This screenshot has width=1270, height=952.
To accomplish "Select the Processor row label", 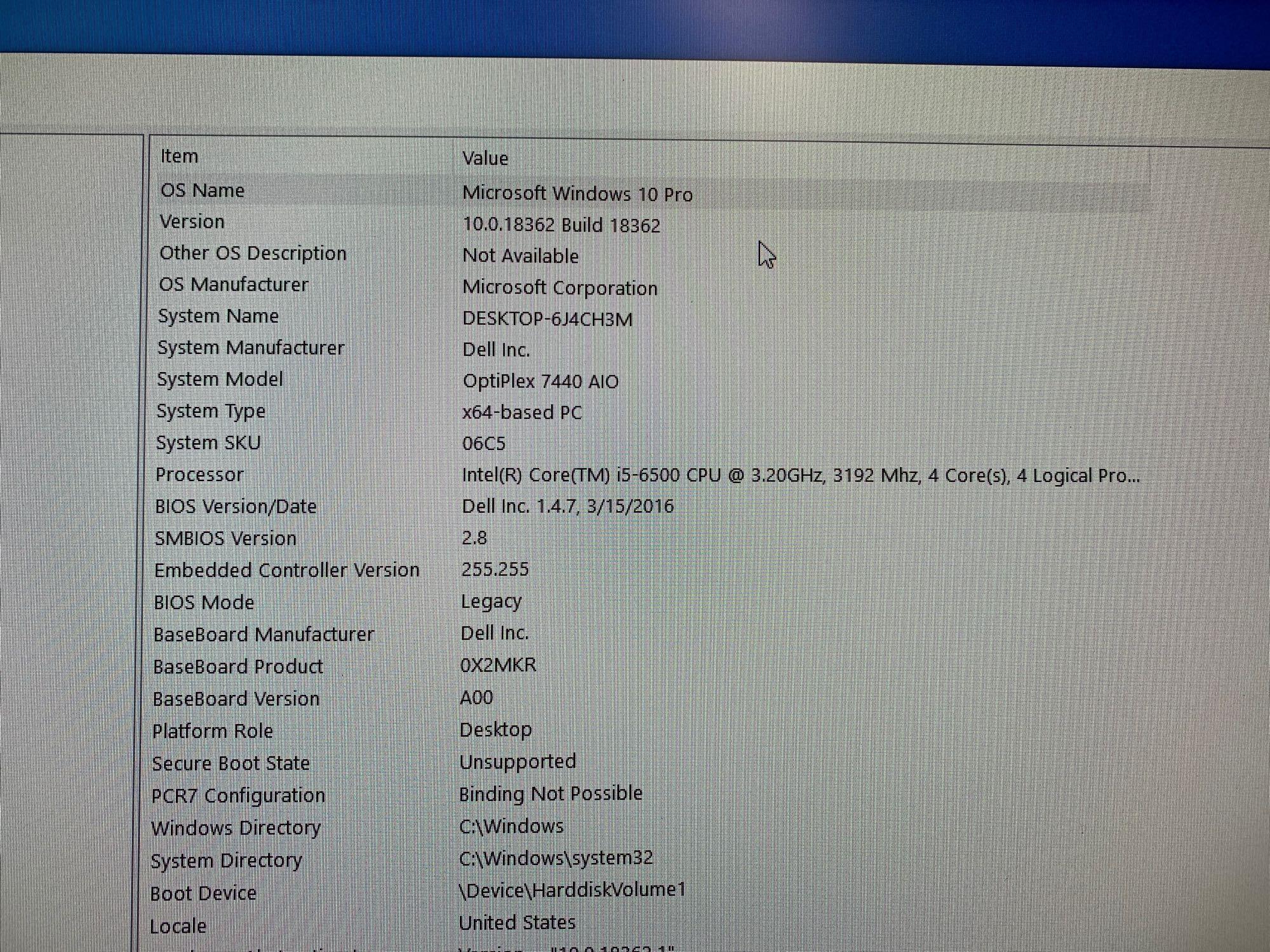I will coord(199,475).
